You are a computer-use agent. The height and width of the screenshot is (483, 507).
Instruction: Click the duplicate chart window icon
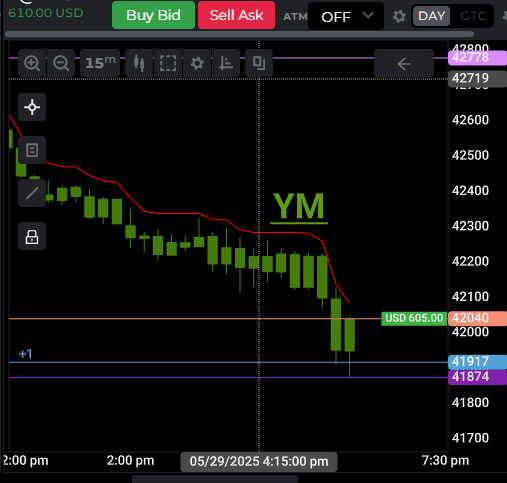point(259,63)
